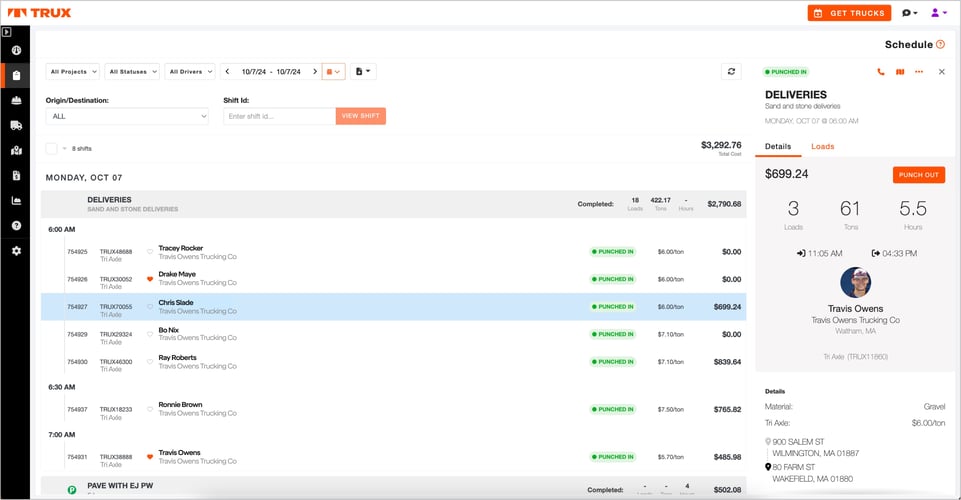Open the truck icon in sidebar
The width and height of the screenshot is (961, 500).
17,126
